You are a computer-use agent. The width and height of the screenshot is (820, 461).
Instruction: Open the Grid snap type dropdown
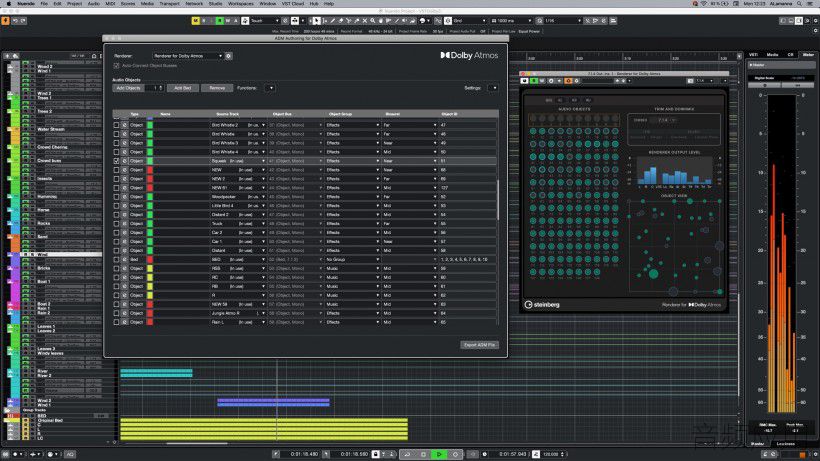click(x=467, y=21)
